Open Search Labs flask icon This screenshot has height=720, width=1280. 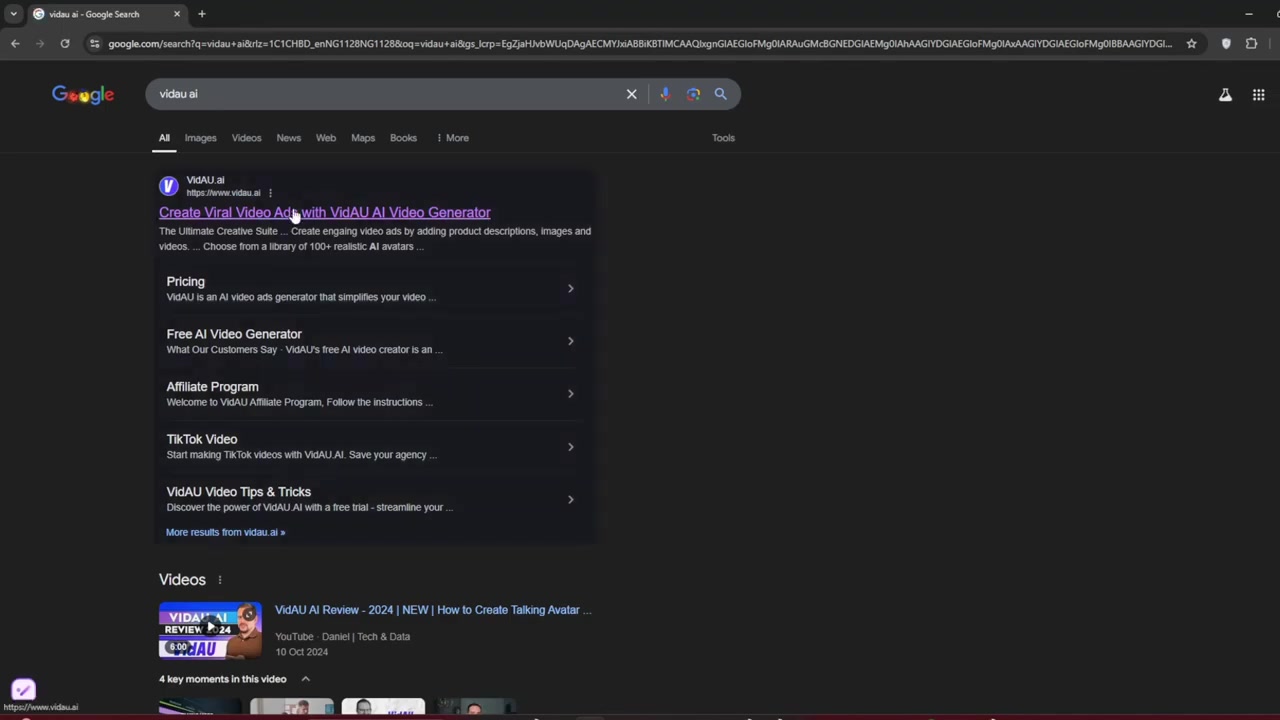click(1225, 95)
